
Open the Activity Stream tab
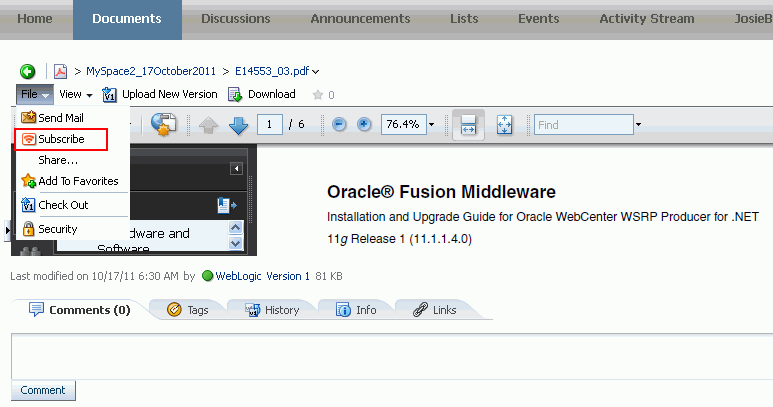[x=647, y=19]
